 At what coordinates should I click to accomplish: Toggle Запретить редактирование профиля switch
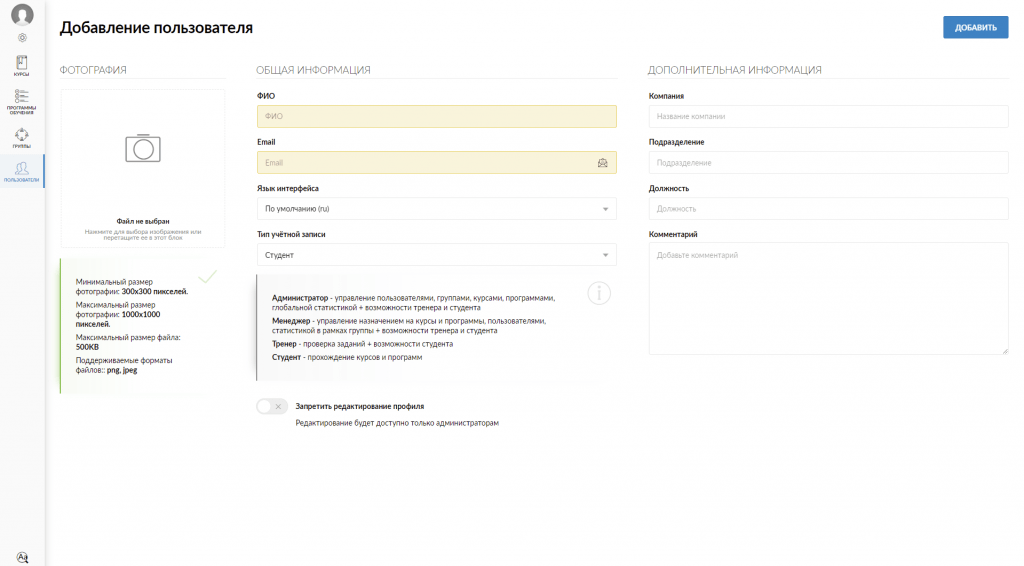pos(272,406)
